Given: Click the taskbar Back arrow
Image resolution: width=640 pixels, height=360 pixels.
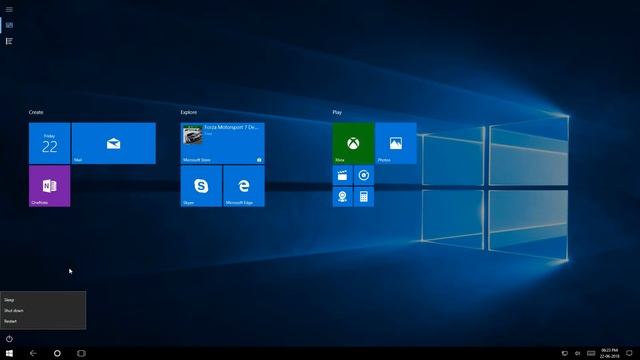Looking at the screenshot, I should (33, 353).
